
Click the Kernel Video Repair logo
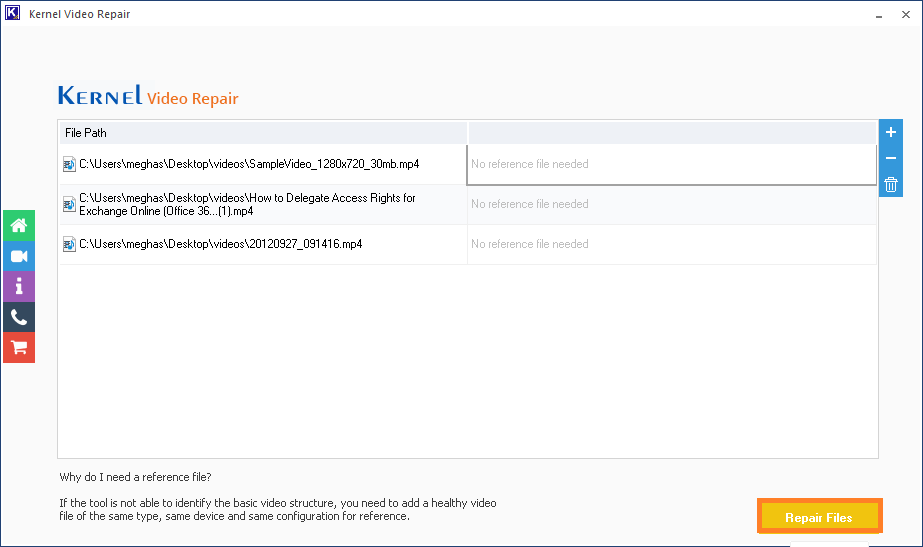(x=148, y=96)
